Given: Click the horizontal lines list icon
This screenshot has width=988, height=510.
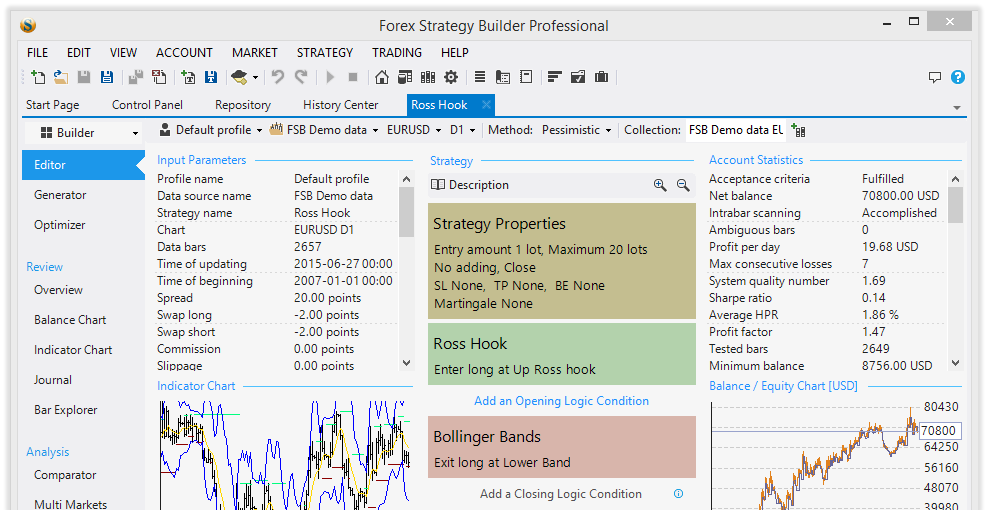Looking at the screenshot, I should [480, 77].
